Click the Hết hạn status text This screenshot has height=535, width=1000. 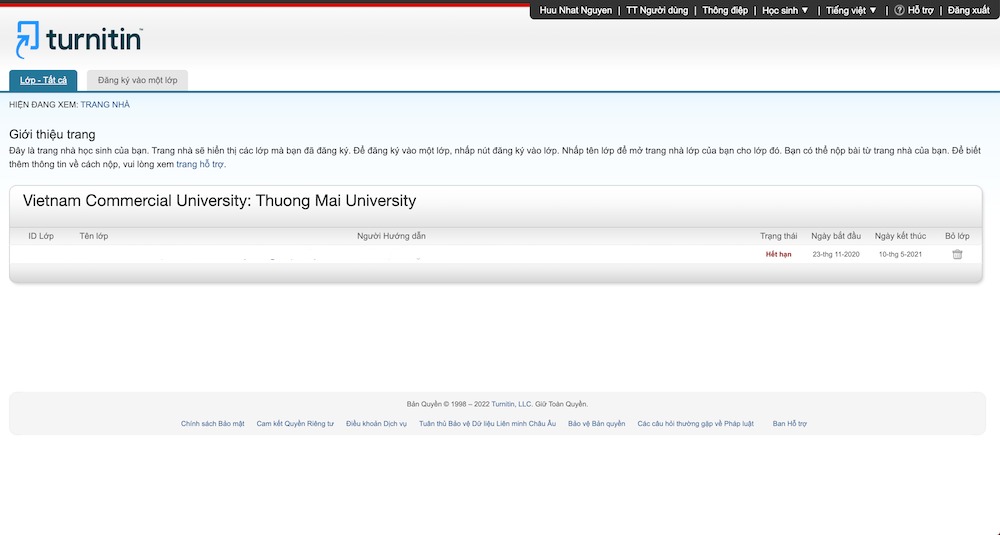pos(778,254)
